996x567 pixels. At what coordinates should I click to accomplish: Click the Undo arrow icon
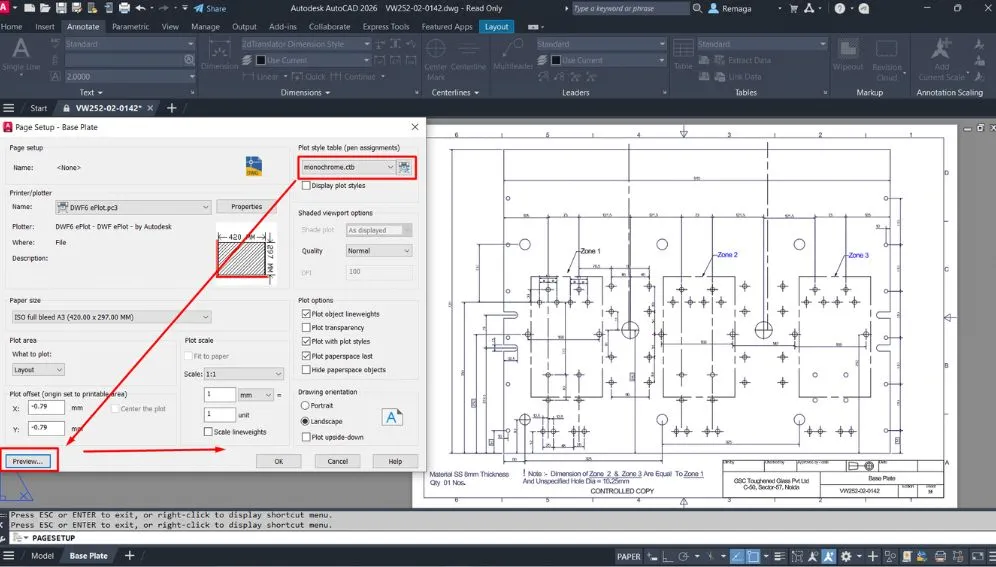pyautogui.click(x=140, y=8)
